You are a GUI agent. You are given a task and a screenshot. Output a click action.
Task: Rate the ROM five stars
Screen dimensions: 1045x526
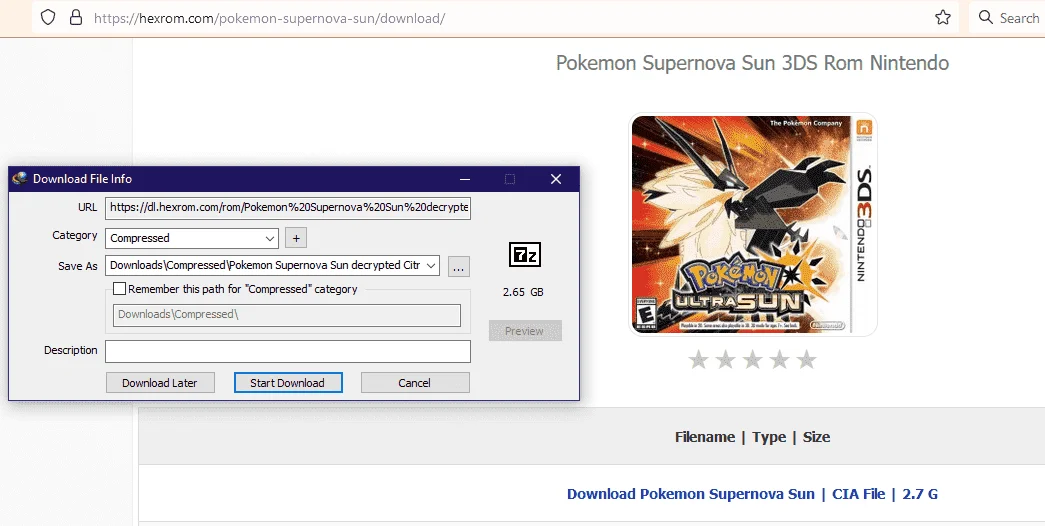coord(806,360)
